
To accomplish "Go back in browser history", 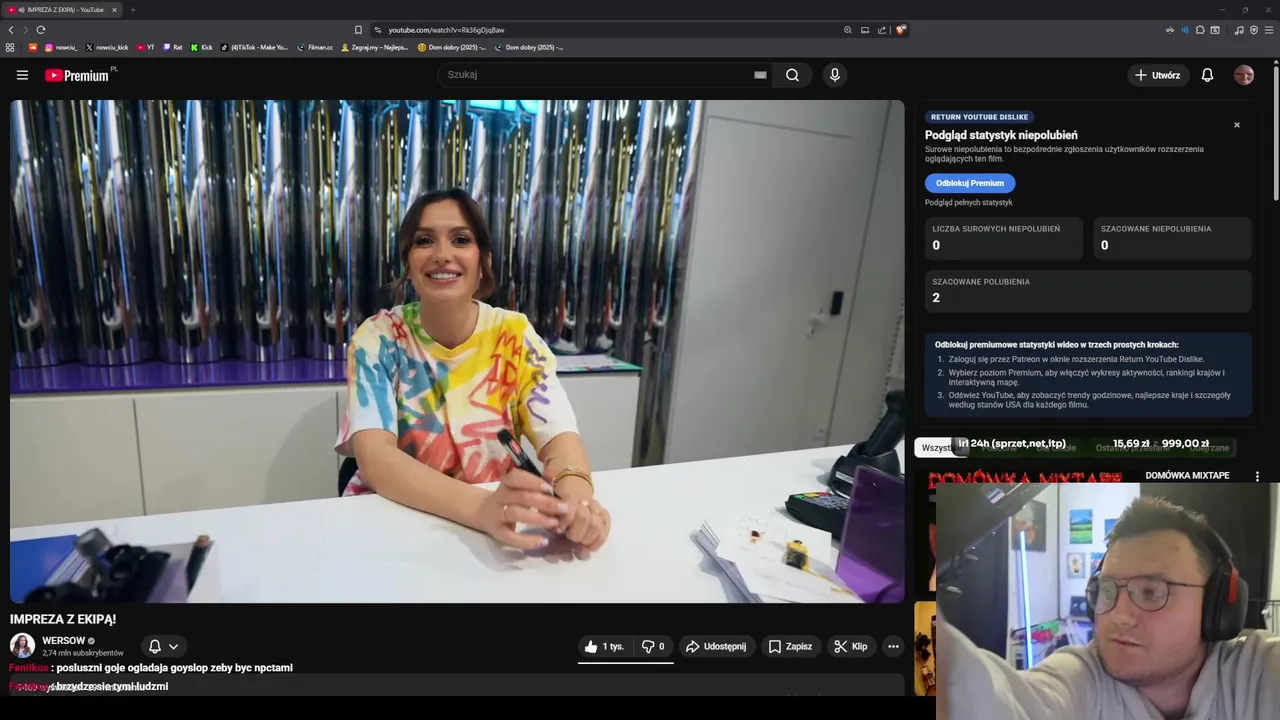I will pos(11,30).
